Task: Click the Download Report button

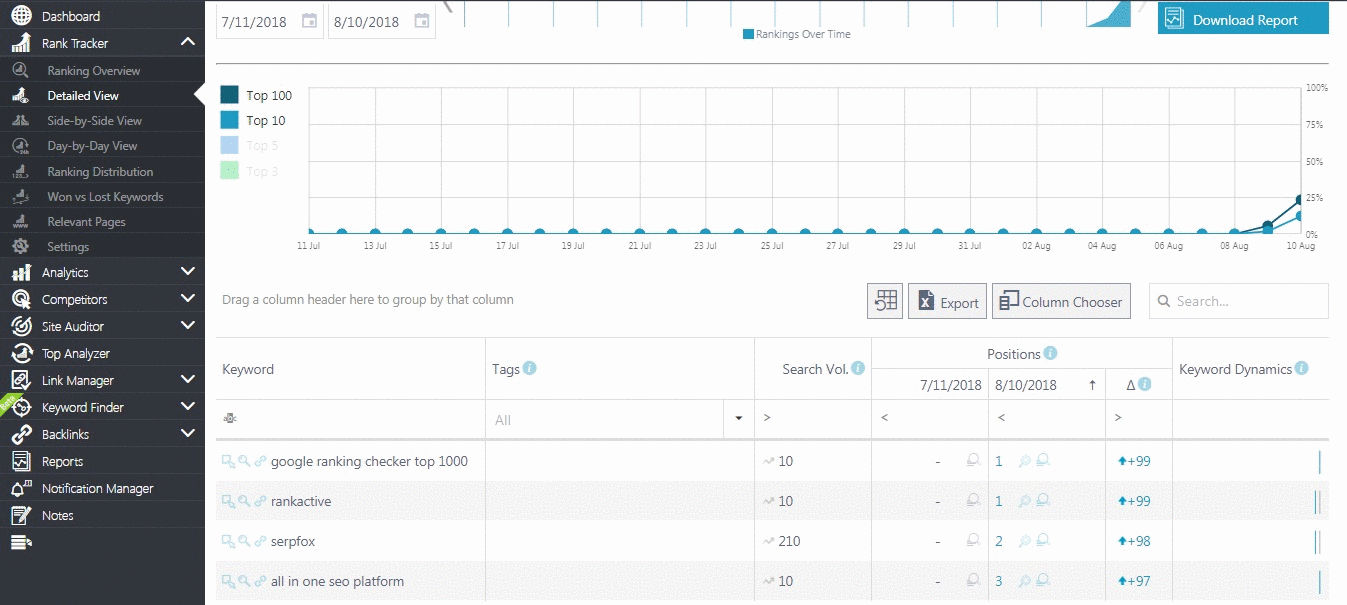Action: [x=1243, y=19]
